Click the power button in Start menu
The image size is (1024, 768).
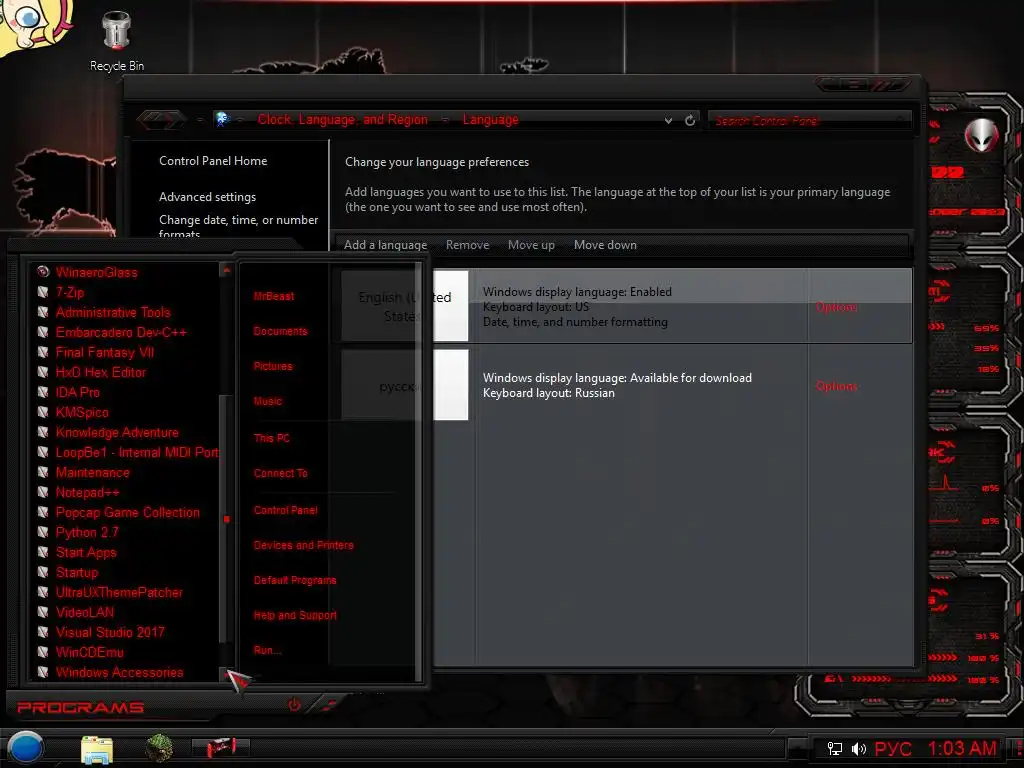[x=295, y=705]
